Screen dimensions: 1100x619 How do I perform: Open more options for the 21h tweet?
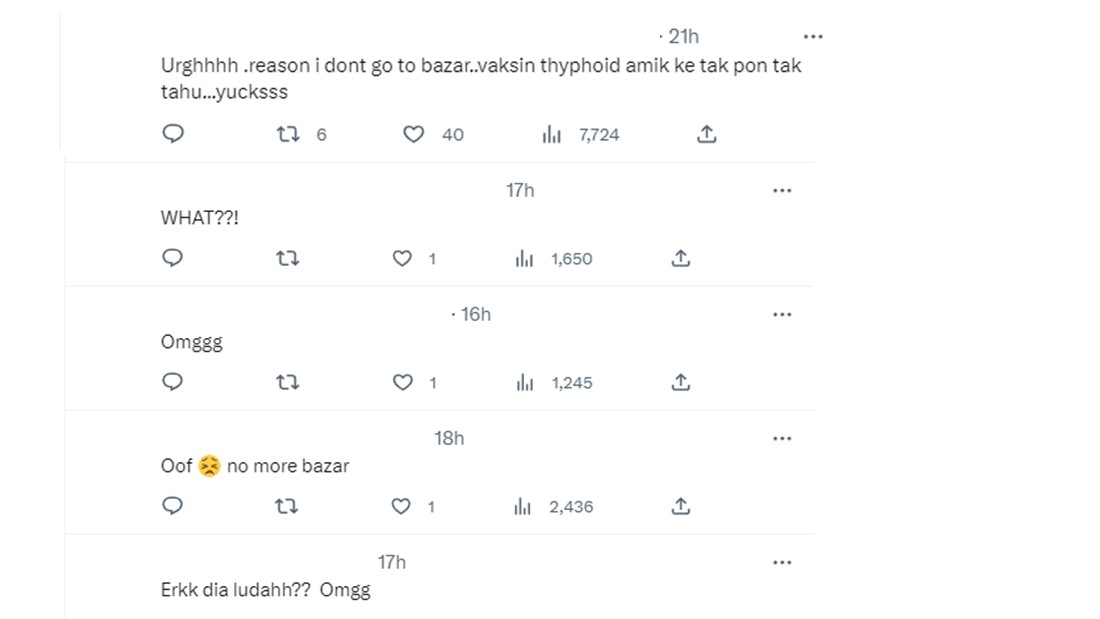[813, 36]
